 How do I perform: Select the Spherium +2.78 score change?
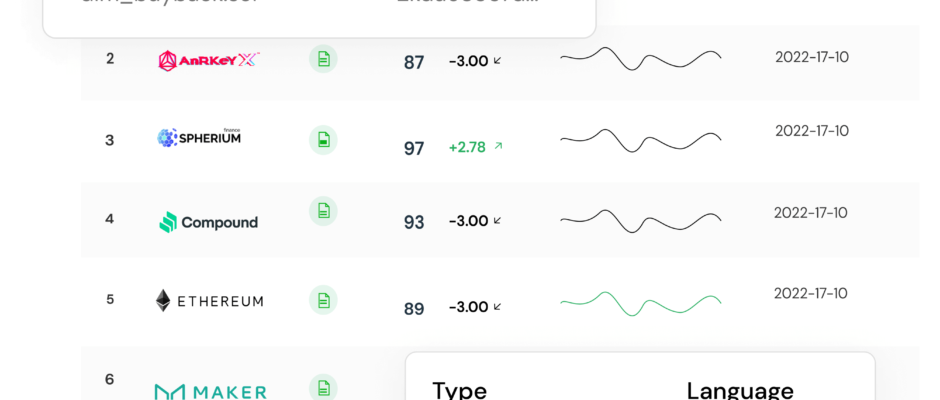click(467, 147)
